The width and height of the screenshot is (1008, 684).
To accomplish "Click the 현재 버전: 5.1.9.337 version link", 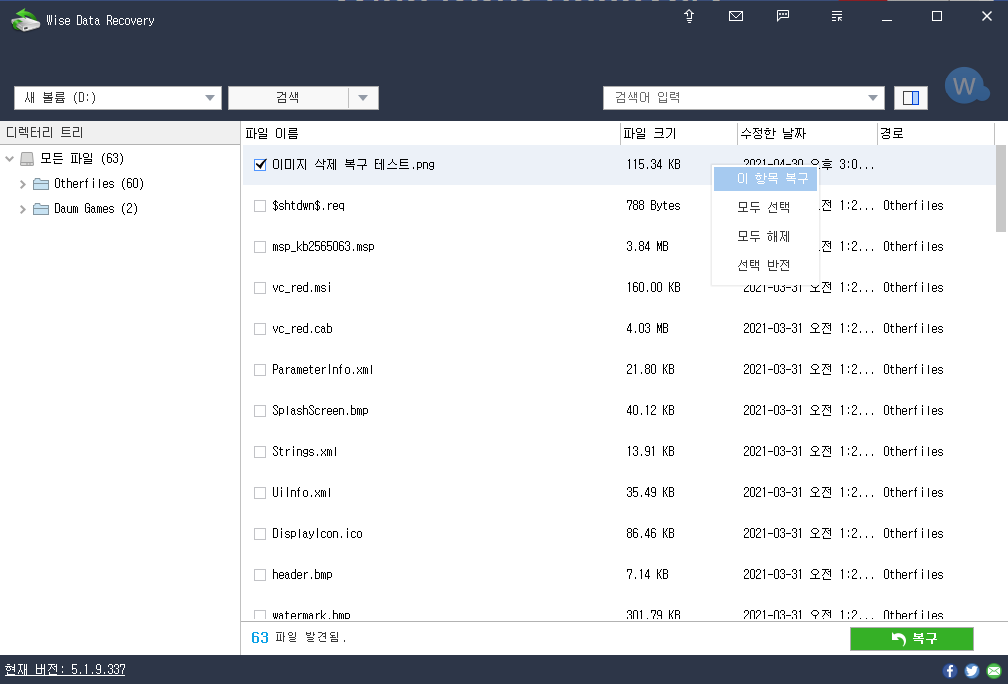I will 65,670.
